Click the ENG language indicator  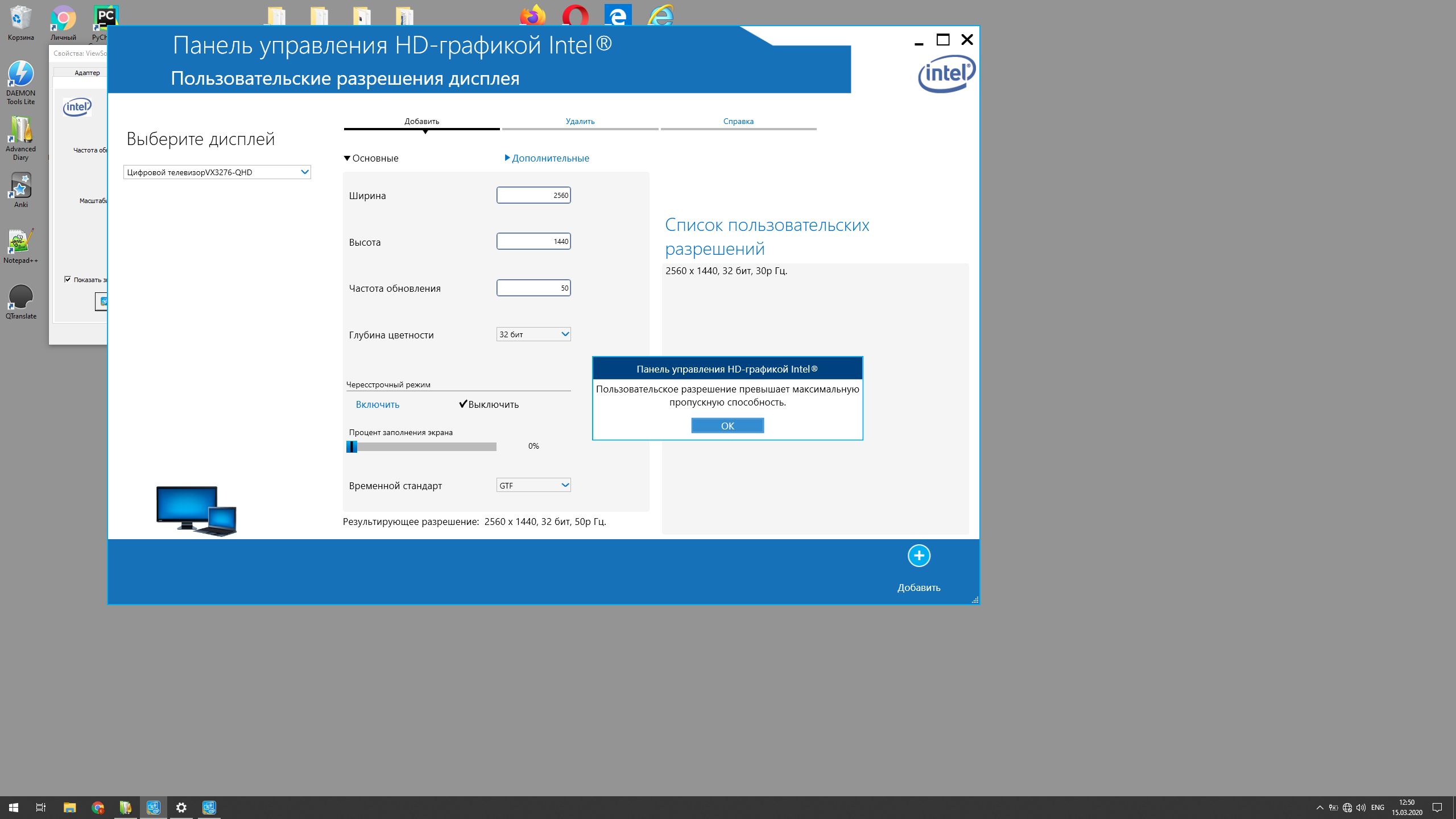(x=1378, y=808)
